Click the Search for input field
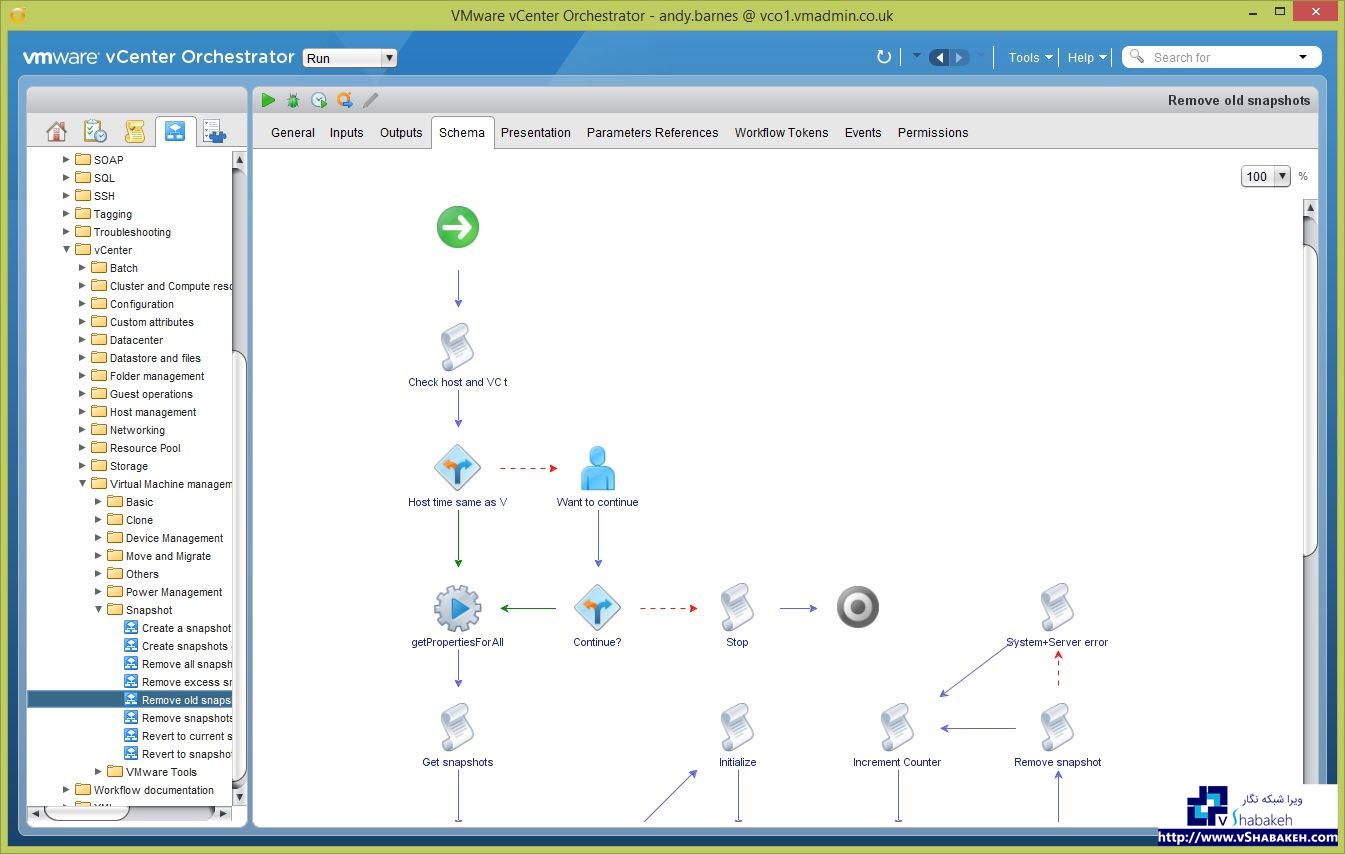This screenshot has height=854, width=1345. 1221,57
